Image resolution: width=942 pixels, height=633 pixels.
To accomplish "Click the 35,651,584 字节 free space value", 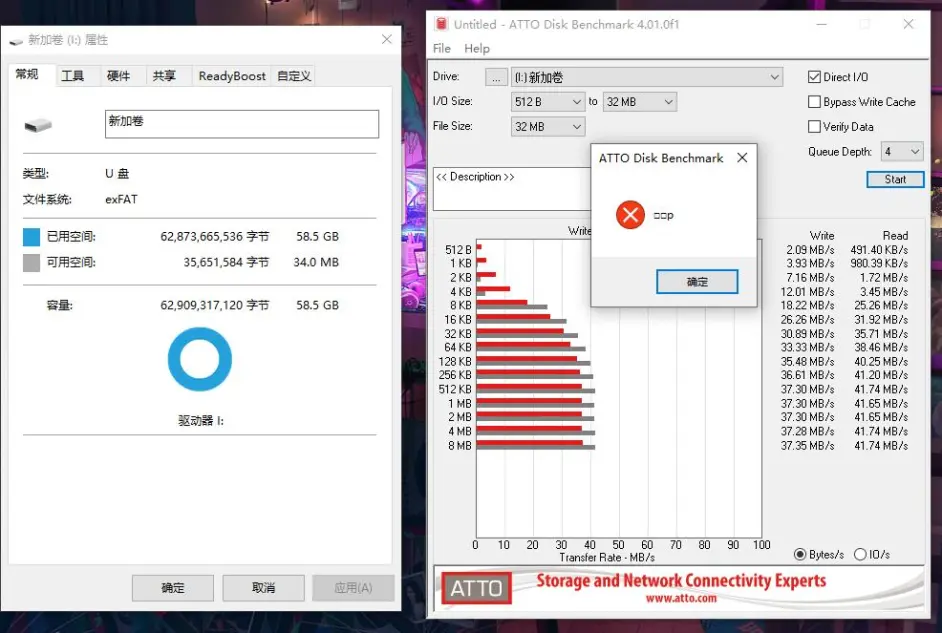I will point(226,262).
